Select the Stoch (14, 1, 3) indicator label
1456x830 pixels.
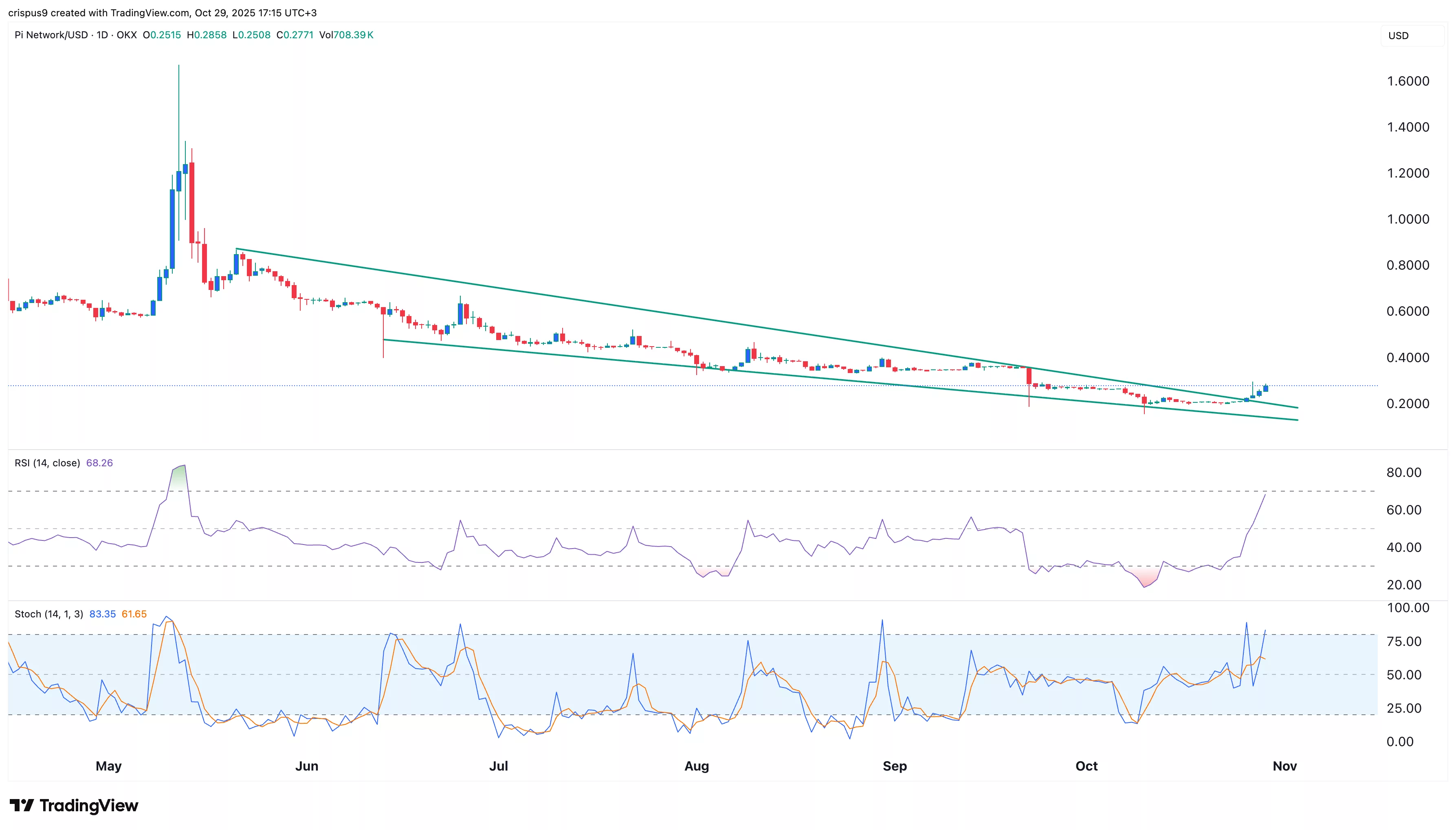[x=48, y=614]
